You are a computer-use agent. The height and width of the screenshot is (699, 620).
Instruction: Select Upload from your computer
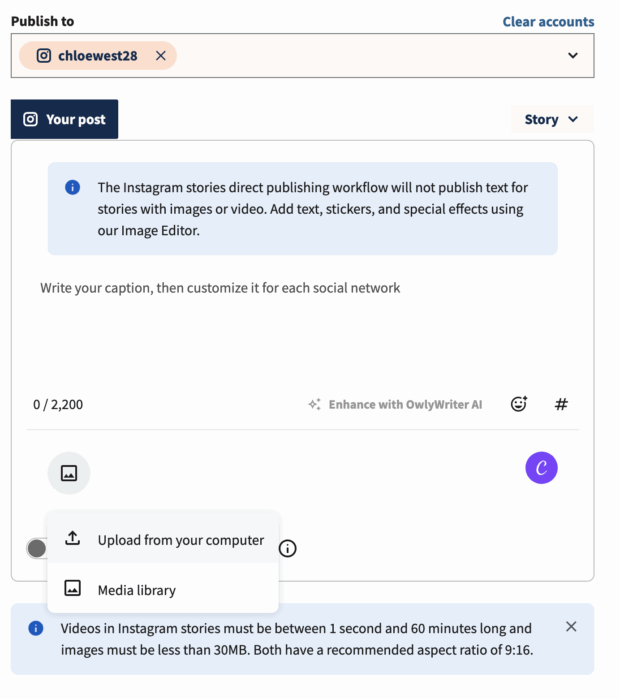click(180, 540)
